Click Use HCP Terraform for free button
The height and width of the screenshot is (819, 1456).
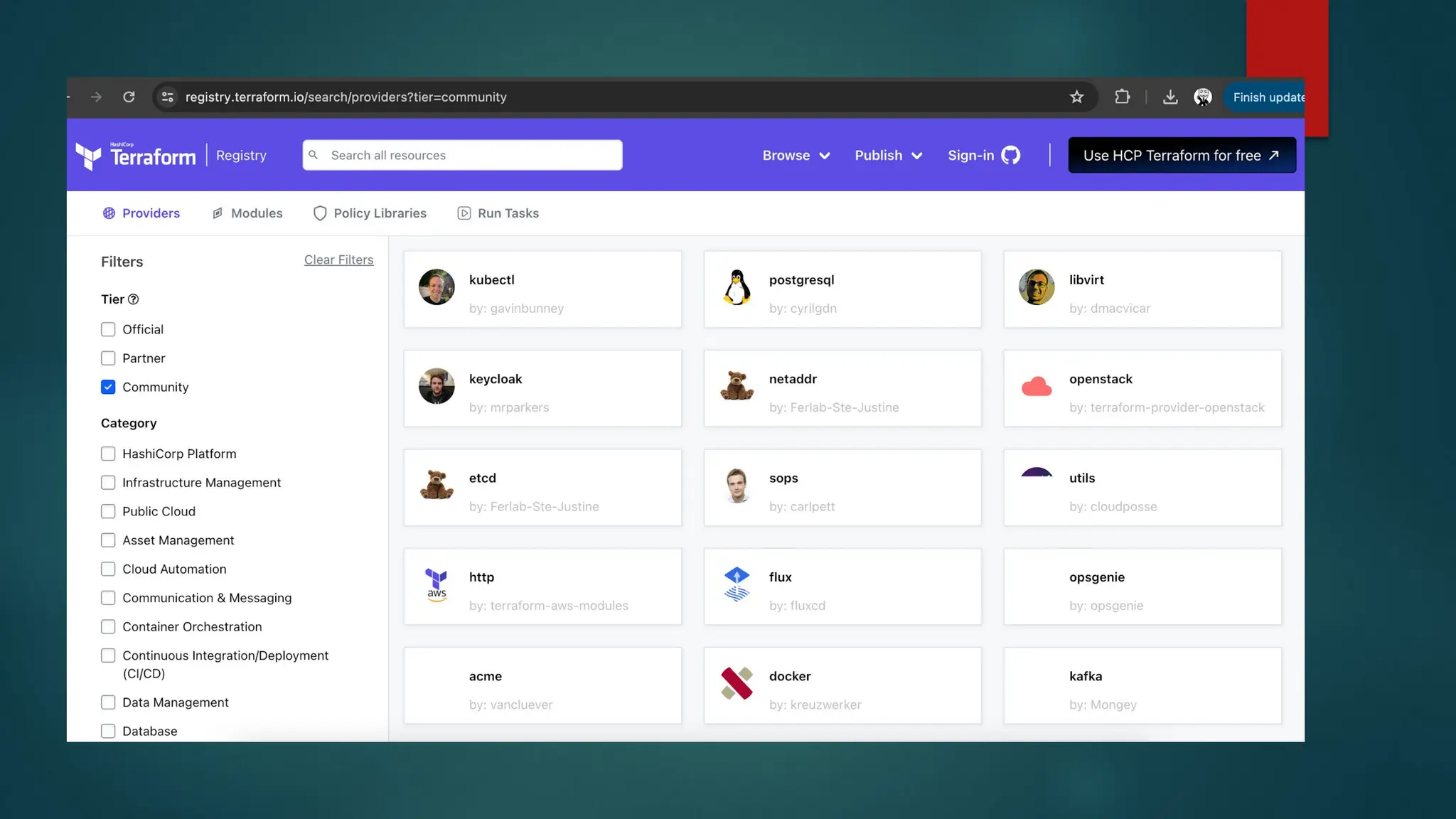(x=1182, y=155)
